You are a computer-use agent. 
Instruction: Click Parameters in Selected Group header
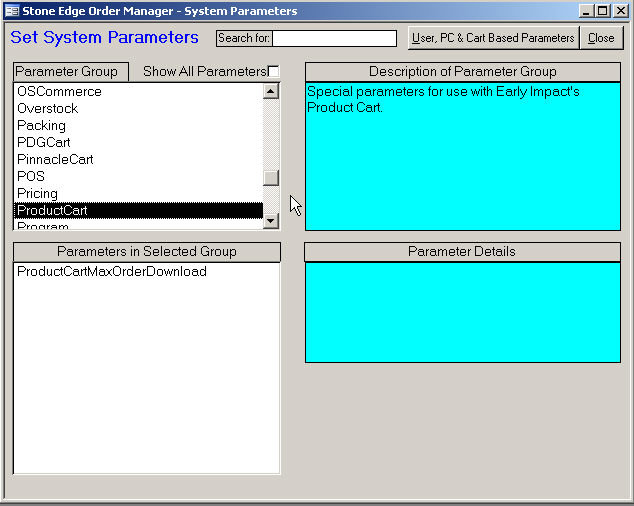pyautogui.click(x=146, y=252)
